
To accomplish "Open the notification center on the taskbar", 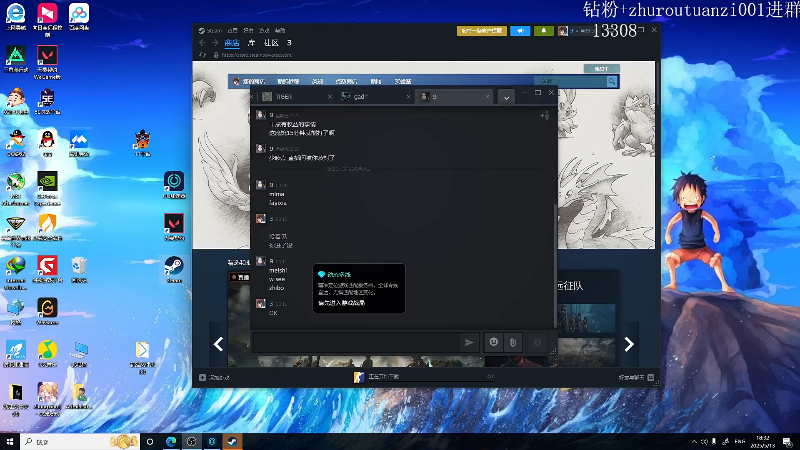I will coord(788,441).
